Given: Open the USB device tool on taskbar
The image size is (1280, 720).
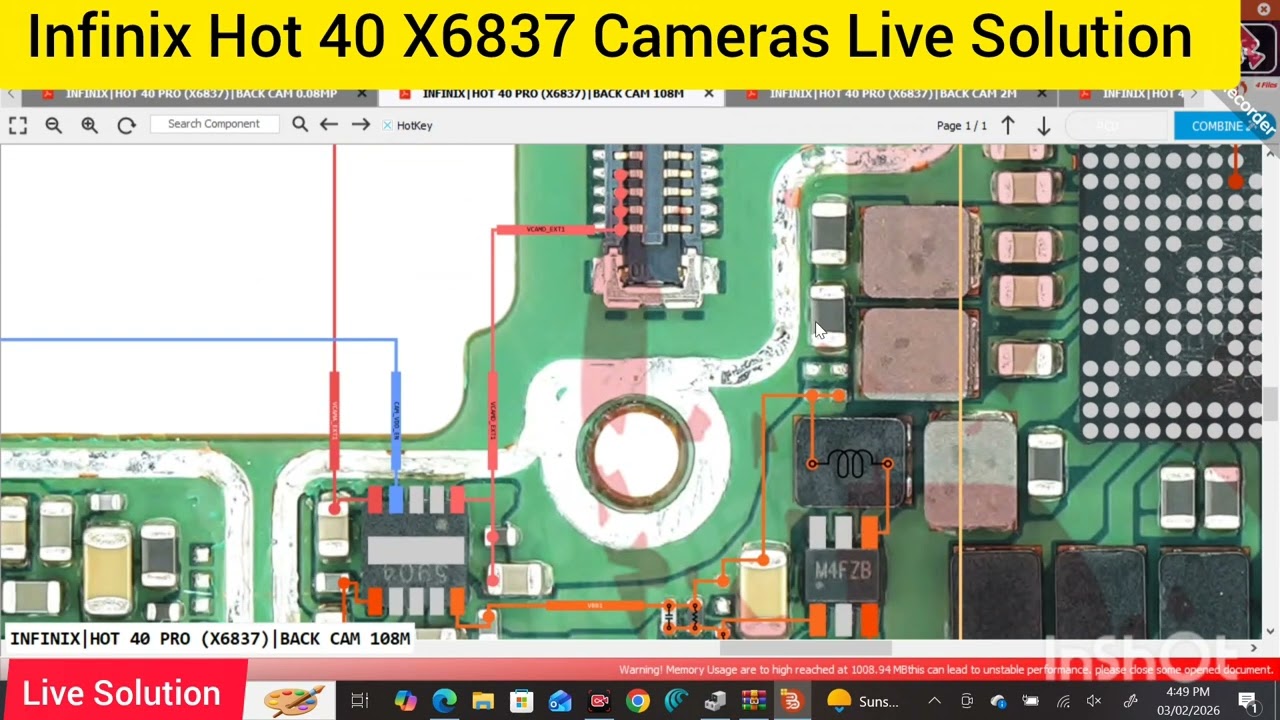Looking at the screenshot, I should click(715, 701).
